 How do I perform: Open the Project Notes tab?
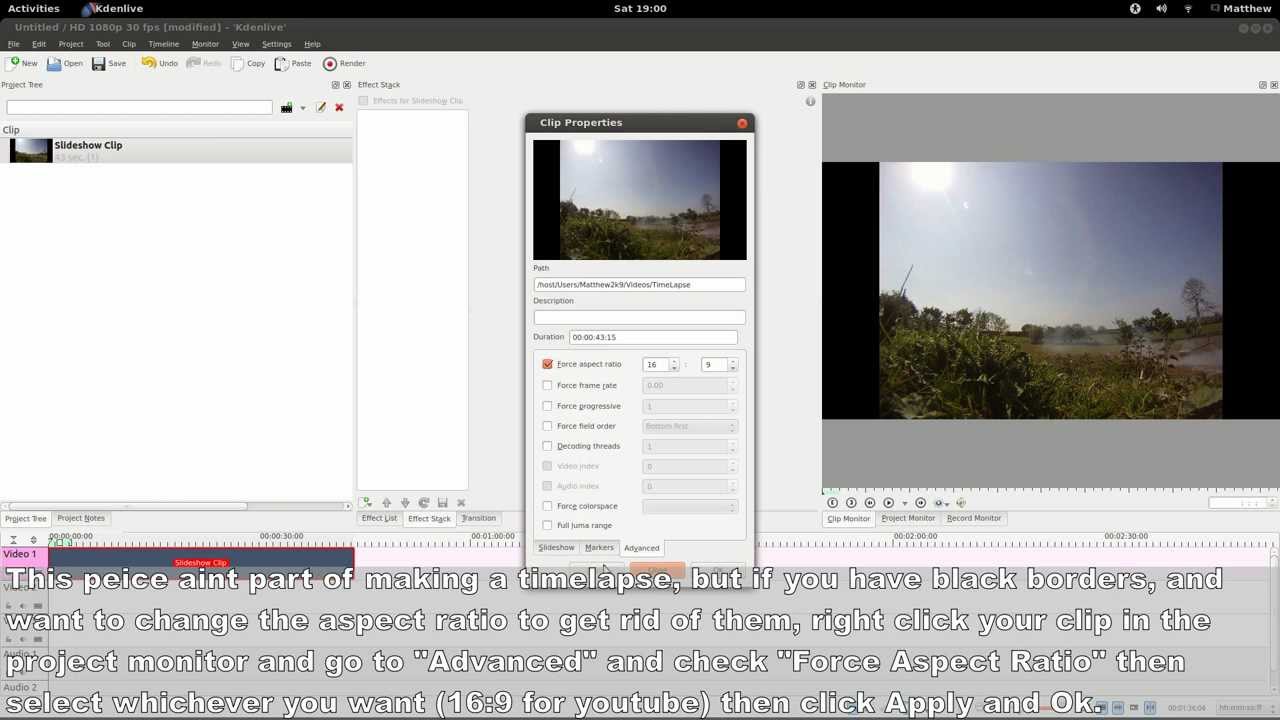pyautogui.click(x=81, y=518)
